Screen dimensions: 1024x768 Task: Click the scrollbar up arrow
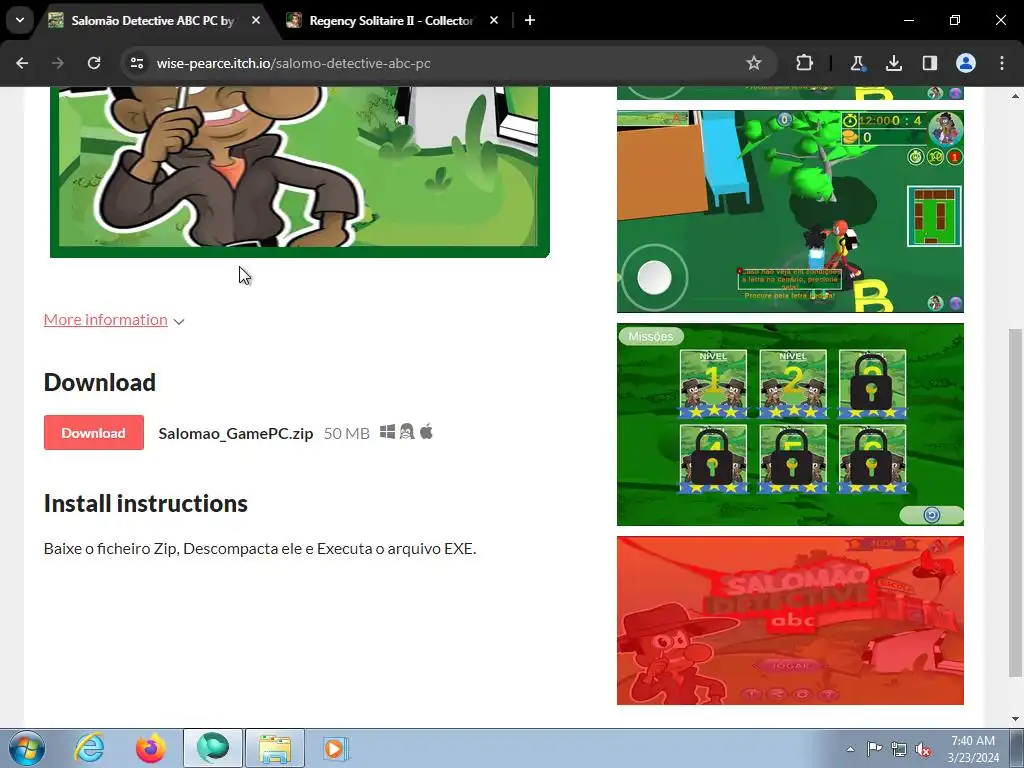tap(1015, 96)
